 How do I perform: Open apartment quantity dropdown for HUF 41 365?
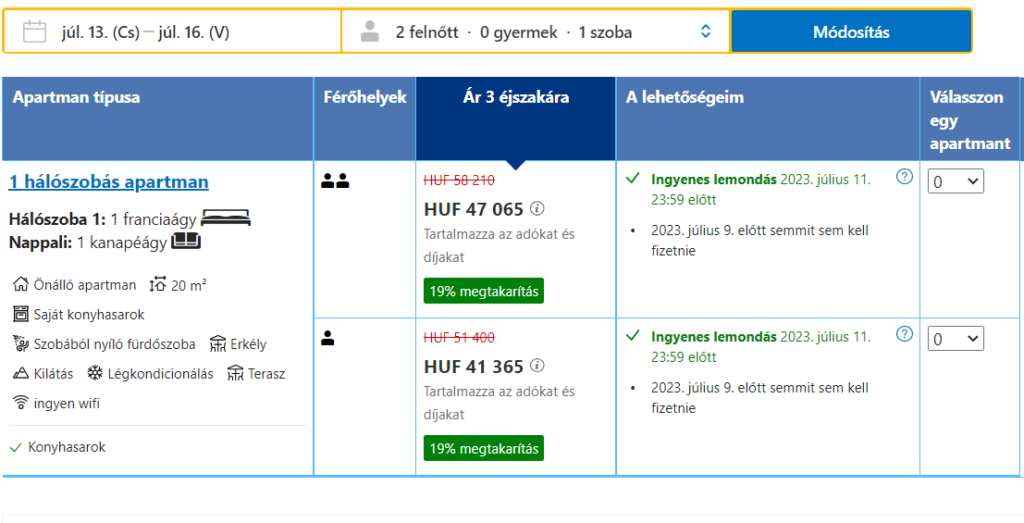pos(955,339)
